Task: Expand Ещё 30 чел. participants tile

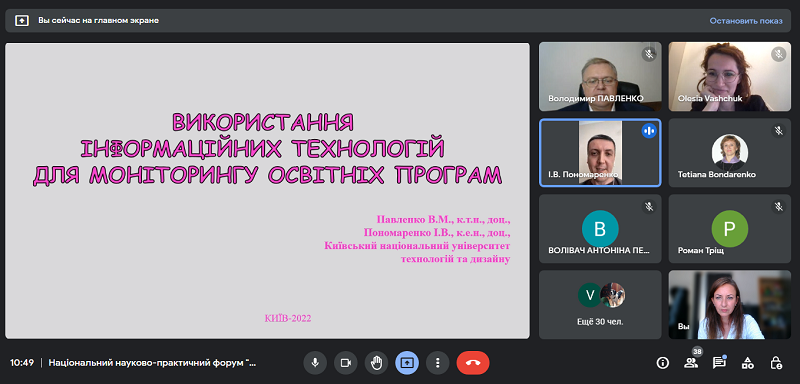Action: tap(600, 304)
